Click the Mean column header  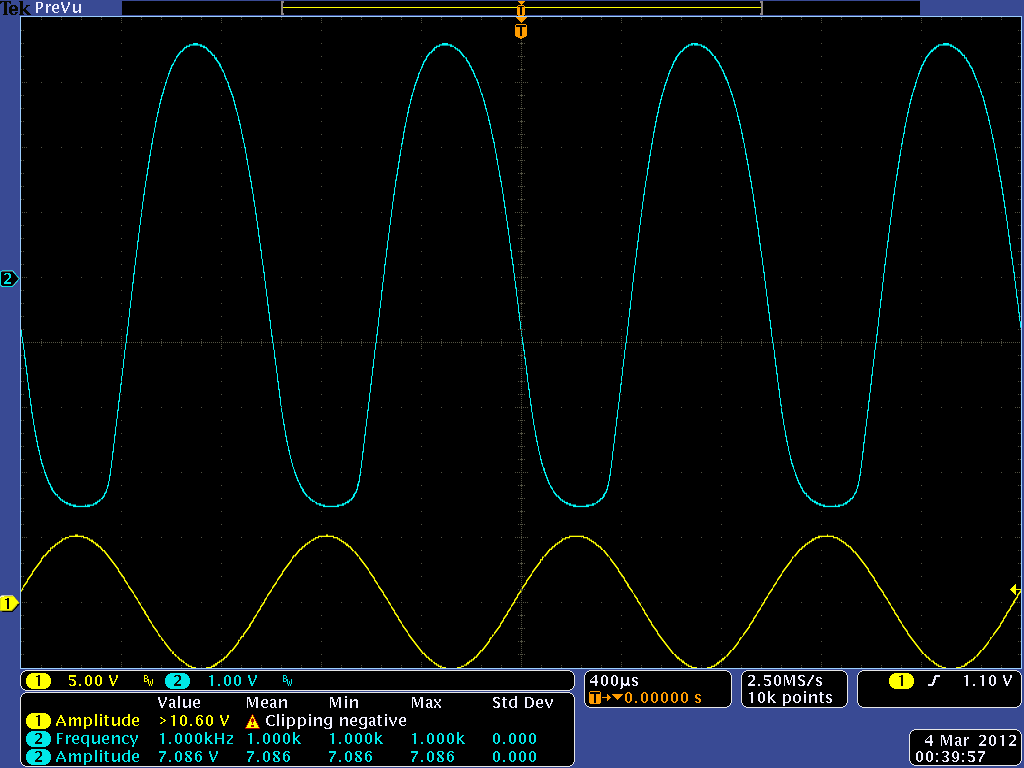266,703
